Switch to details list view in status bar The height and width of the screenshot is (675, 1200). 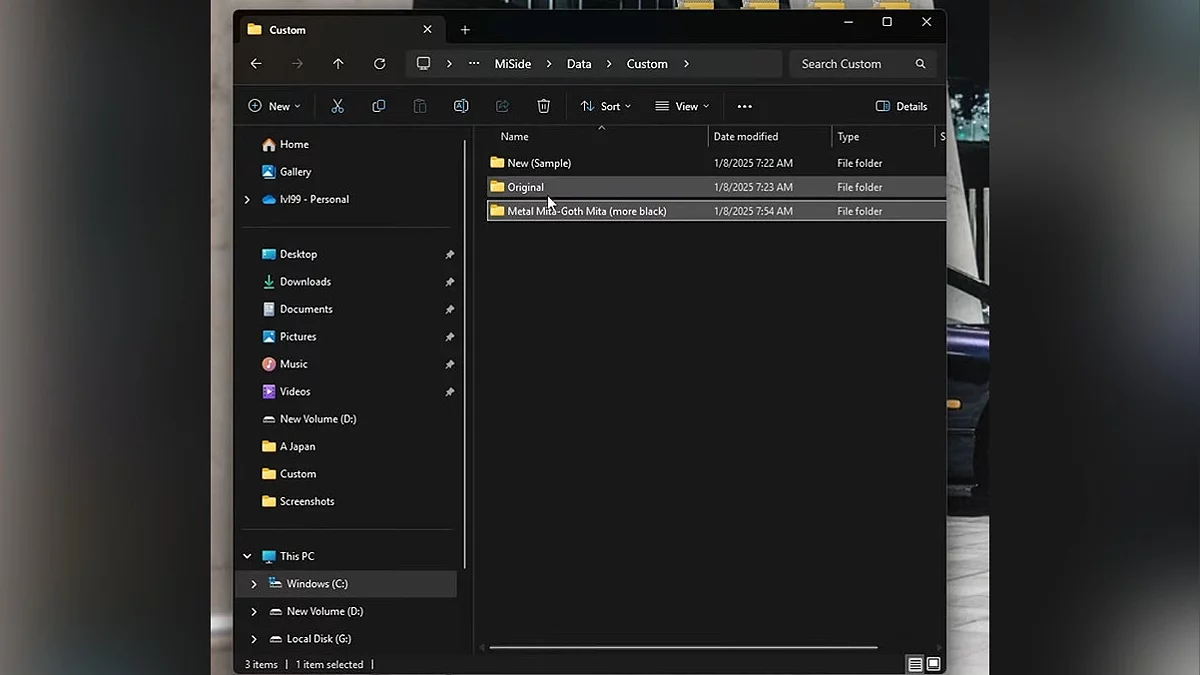[915, 664]
